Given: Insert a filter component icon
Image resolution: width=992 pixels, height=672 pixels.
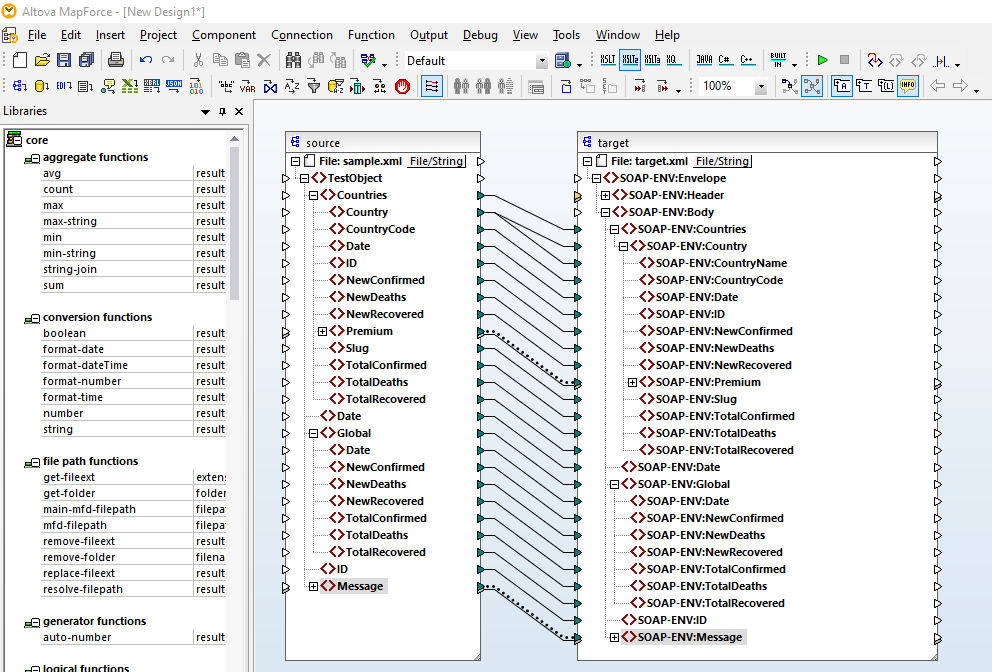Looking at the screenshot, I should pyautogui.click(x=313, y=87).
